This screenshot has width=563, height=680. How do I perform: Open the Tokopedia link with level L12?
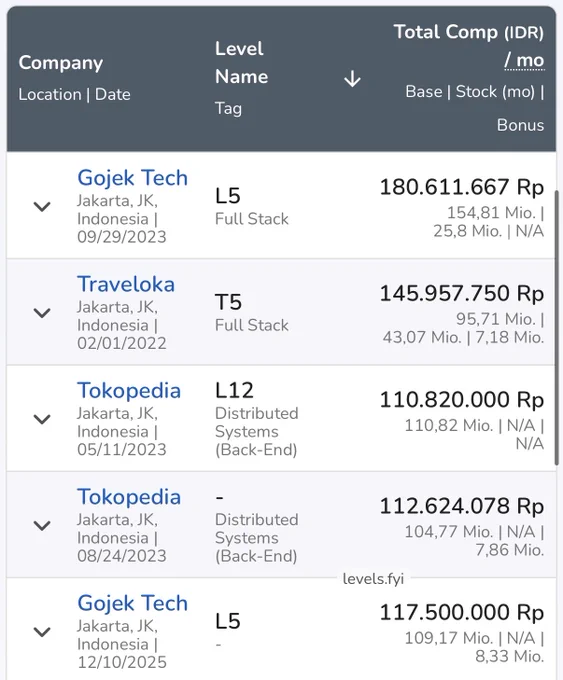tap(129, 391)
